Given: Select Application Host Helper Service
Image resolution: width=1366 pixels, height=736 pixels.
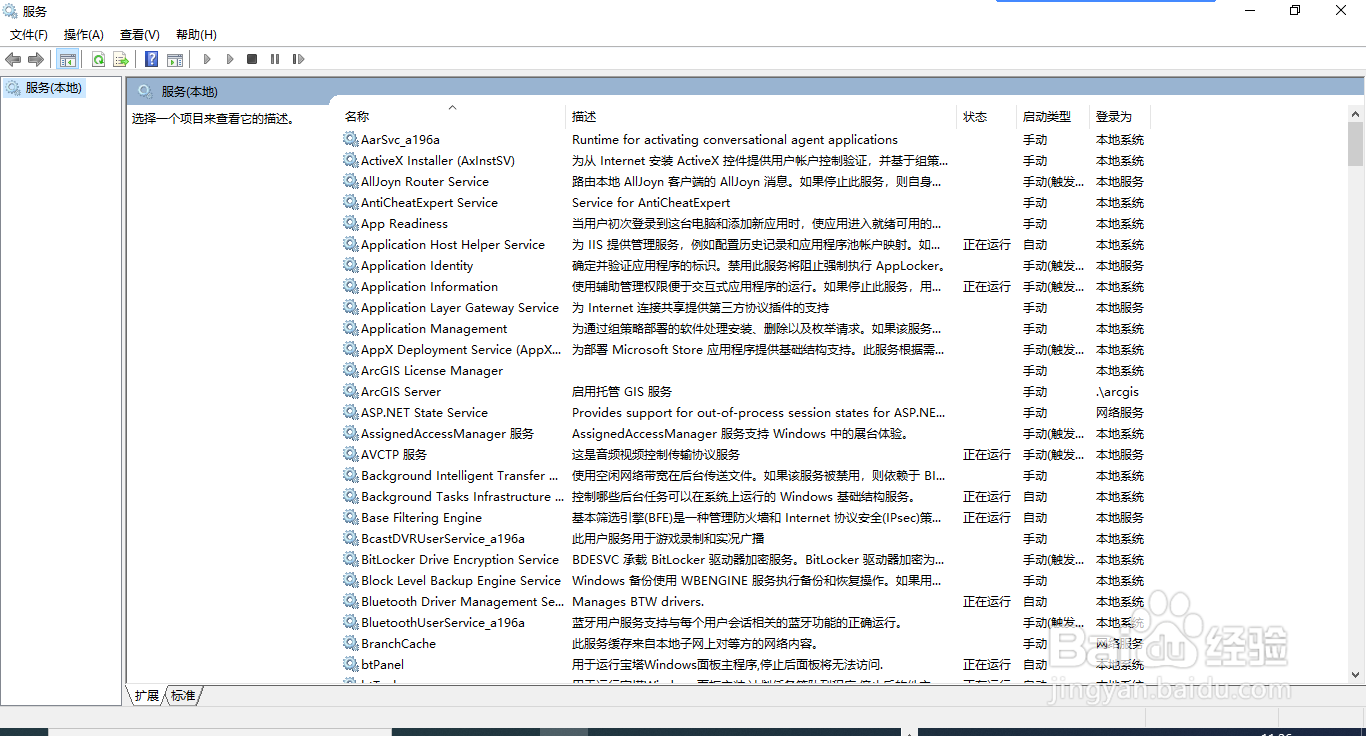Looking at the screenshot, I should coord(453,245).
